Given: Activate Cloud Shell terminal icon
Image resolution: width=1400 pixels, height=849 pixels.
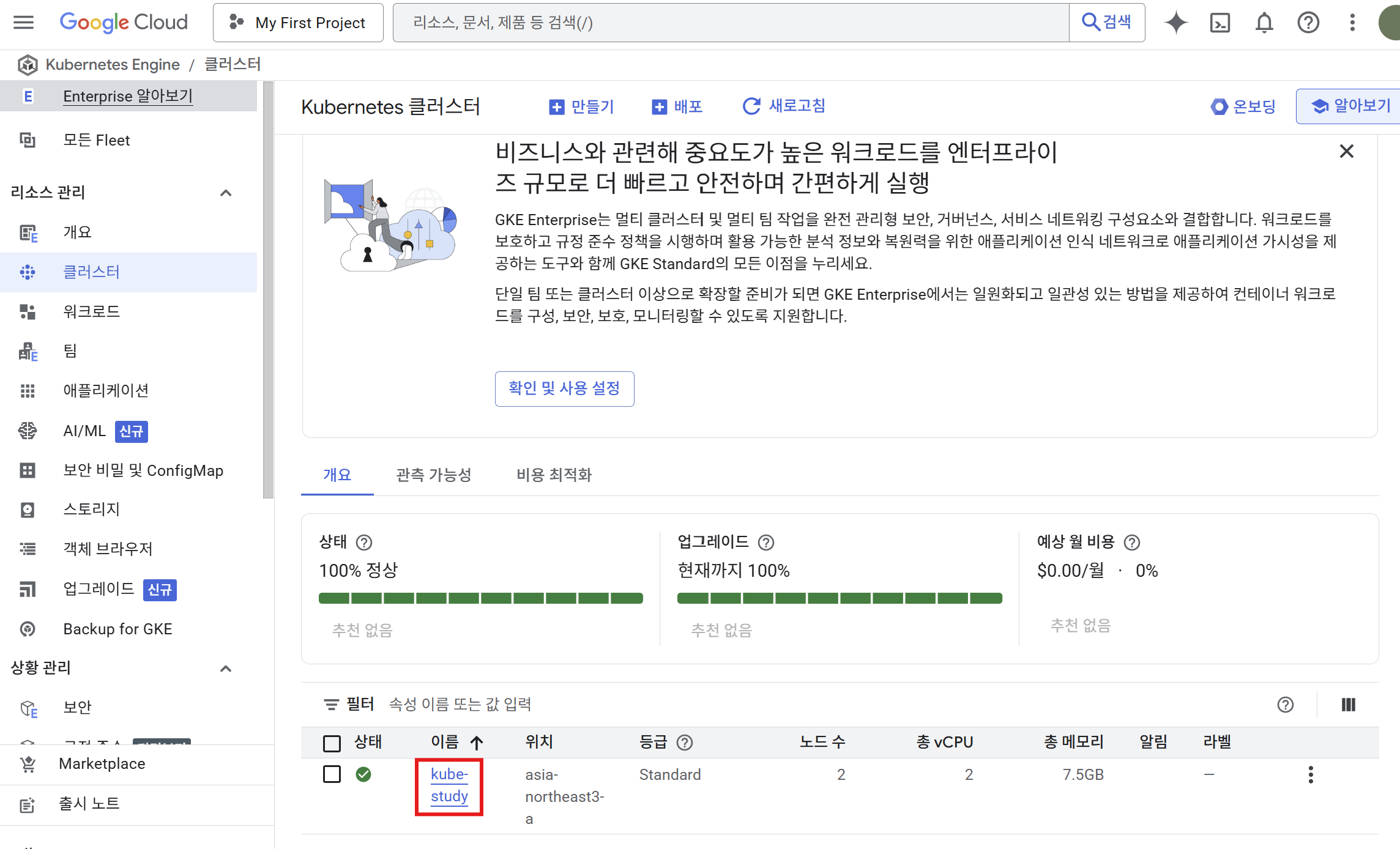Looking at the screenshot, I should coord(1219,23).
